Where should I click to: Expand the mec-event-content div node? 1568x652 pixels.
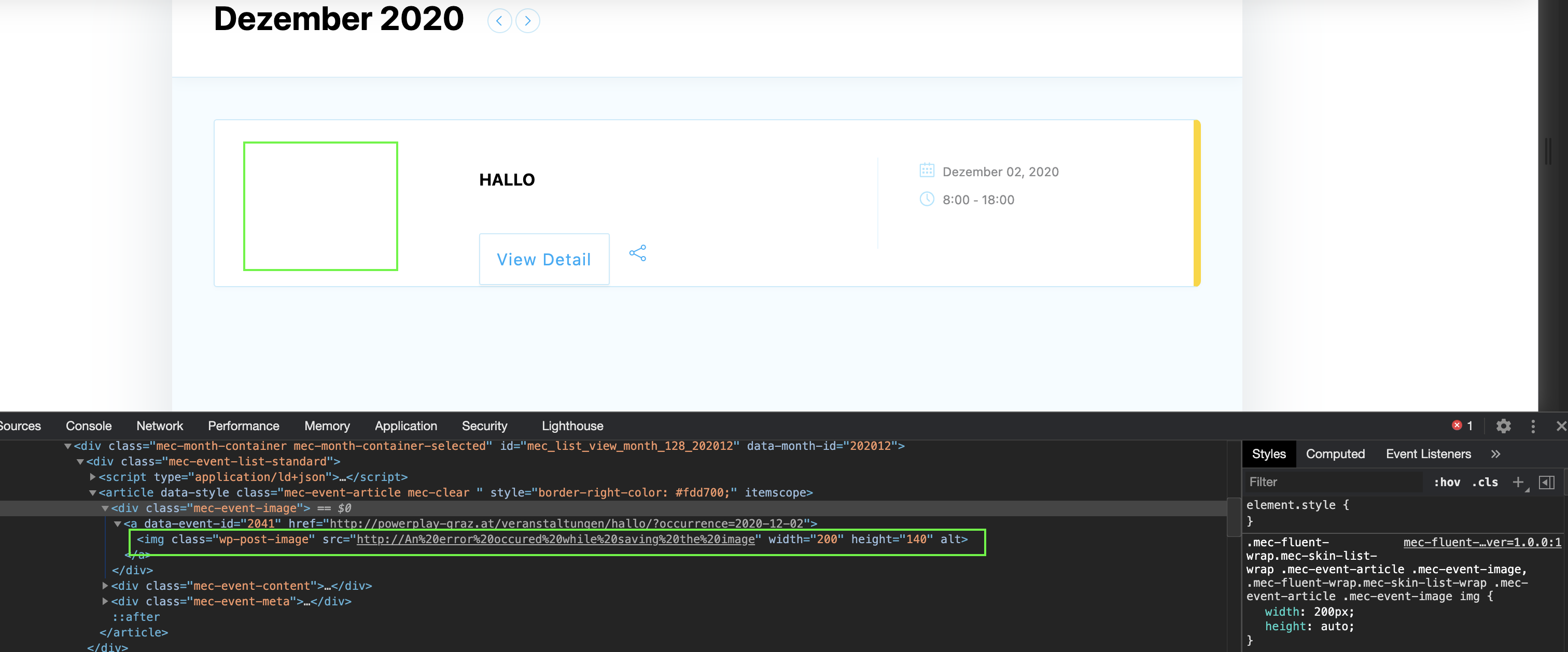105,586
